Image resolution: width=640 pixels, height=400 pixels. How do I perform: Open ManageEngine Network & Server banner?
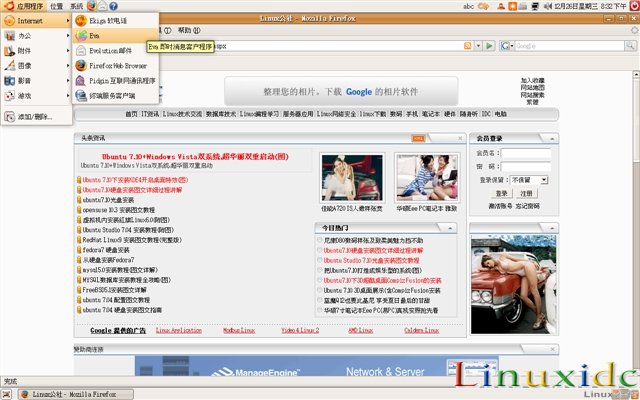tap(317, 366)
